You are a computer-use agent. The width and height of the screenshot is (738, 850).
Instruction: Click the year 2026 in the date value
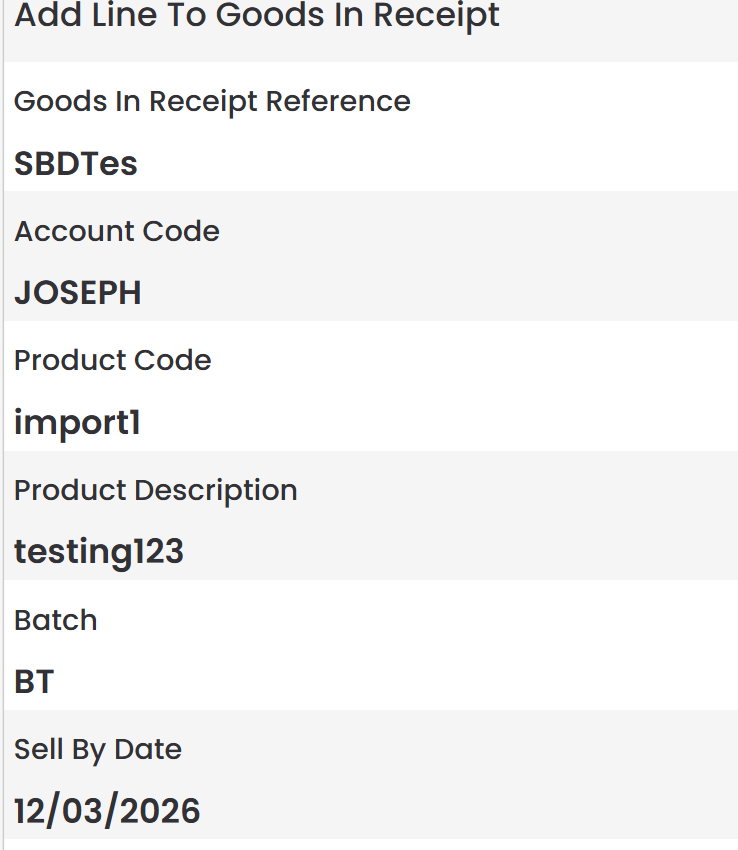point(161,811)
